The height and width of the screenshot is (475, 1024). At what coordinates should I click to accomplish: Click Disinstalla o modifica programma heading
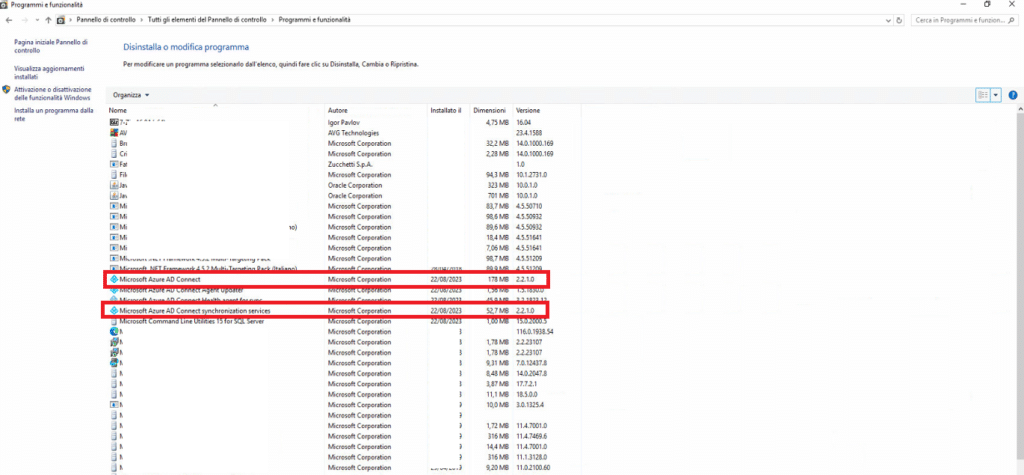186,47
